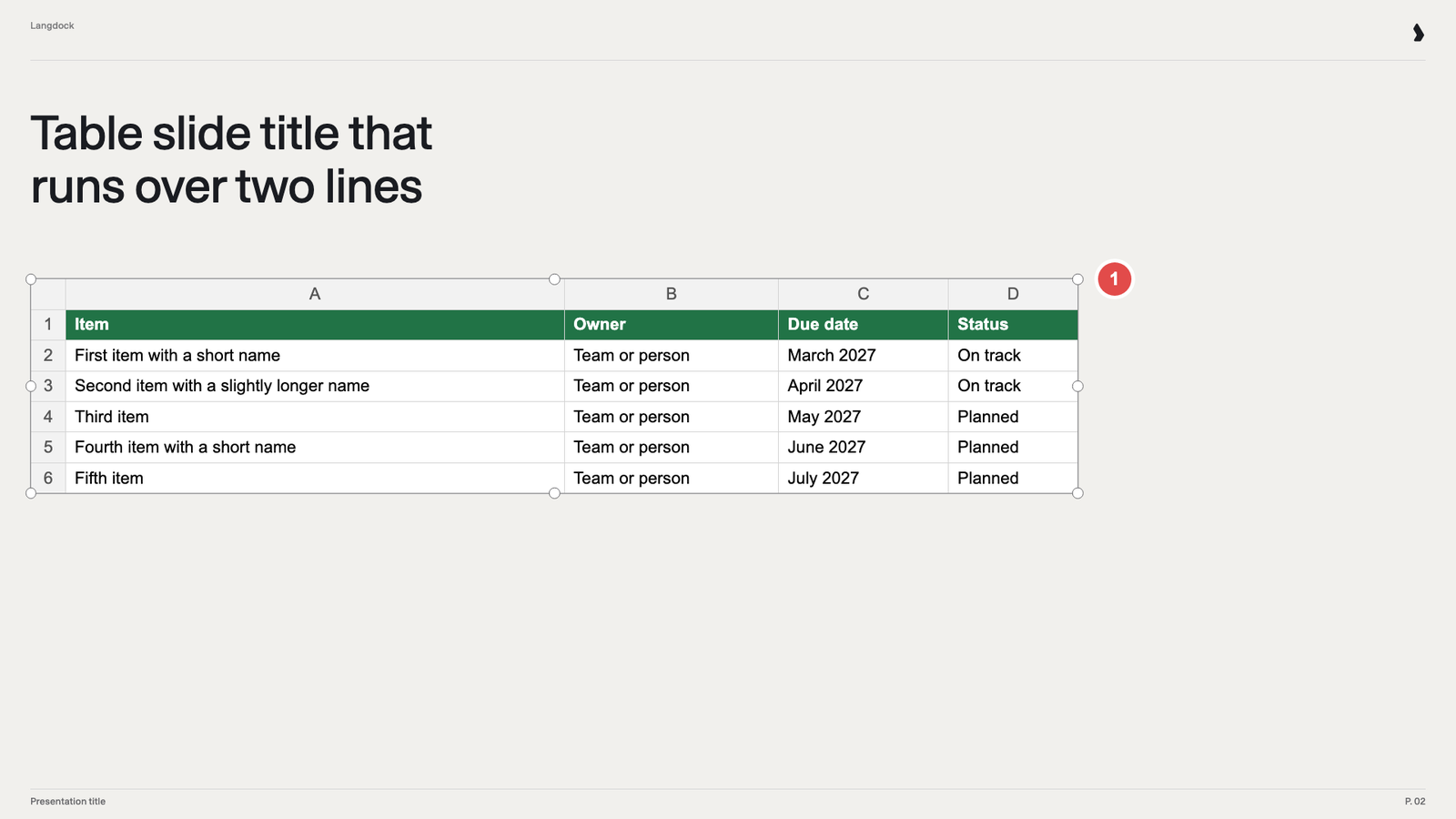1456x819 pixels.
Task: Select the "June 2027" due date cell
Action: 864,448
